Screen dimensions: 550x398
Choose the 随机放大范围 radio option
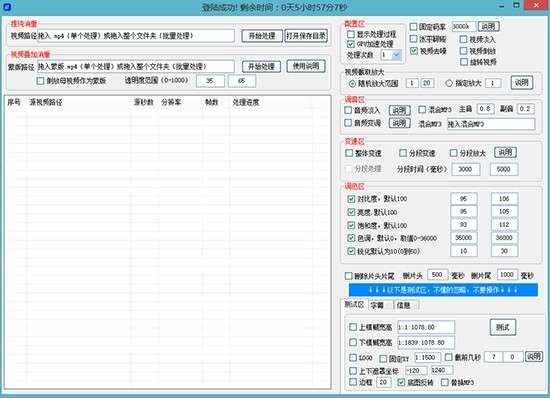click(352, 83)
